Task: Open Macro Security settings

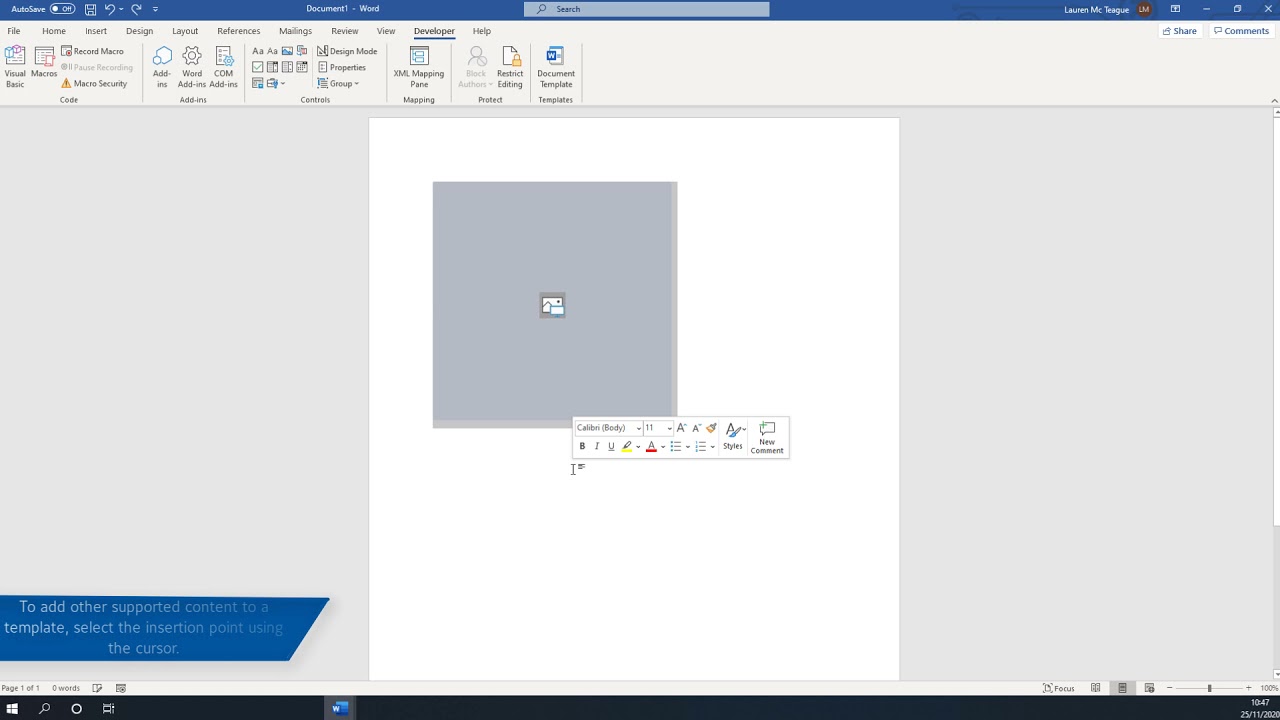Action: [94, 83]
